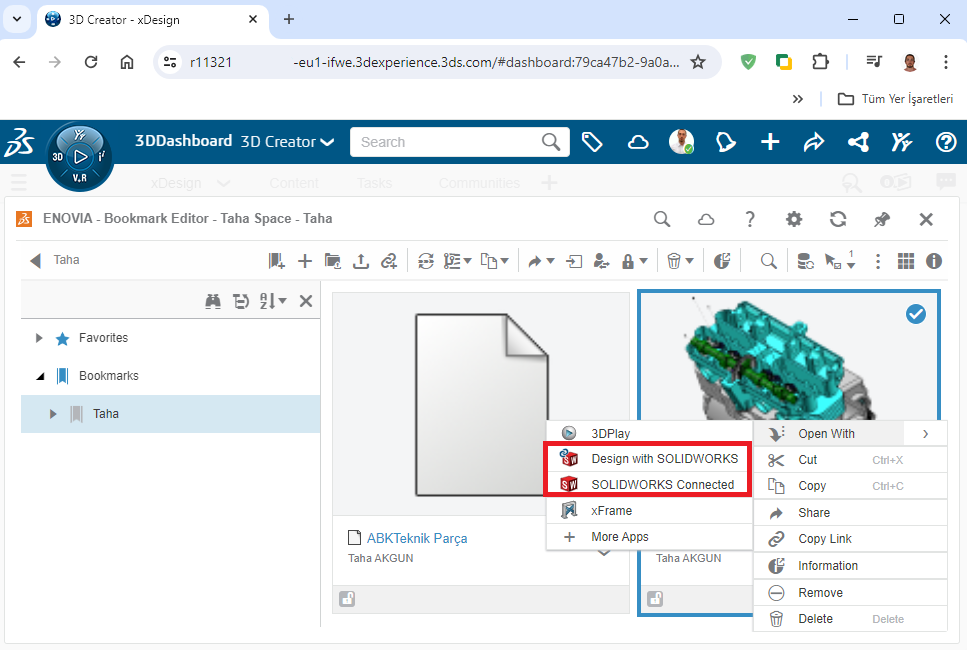
Task: Click the binoculars find icon in tree panel
Action: pyautogui.click(x=212, y=301)
